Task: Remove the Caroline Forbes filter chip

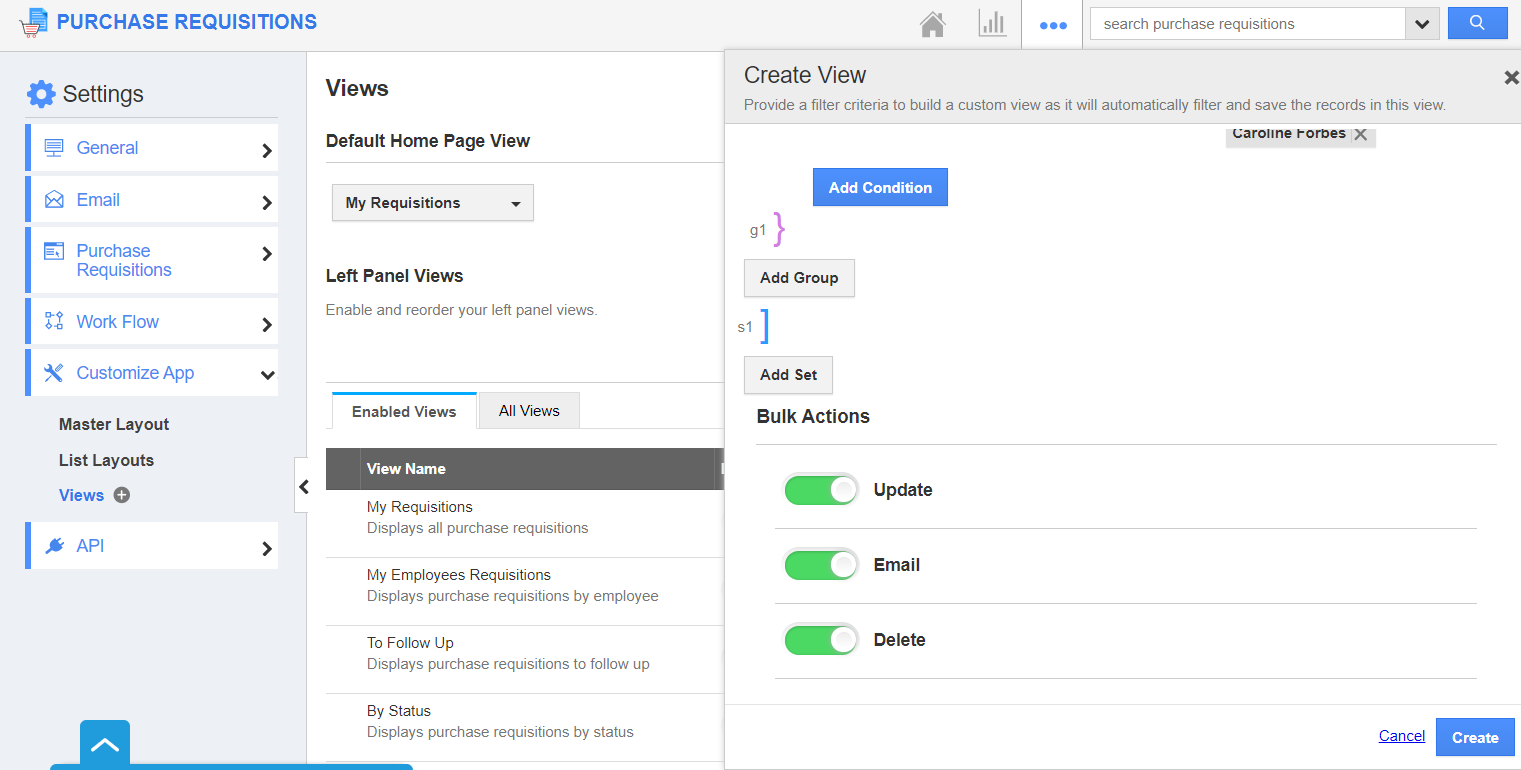Action: coord(1361,133)
